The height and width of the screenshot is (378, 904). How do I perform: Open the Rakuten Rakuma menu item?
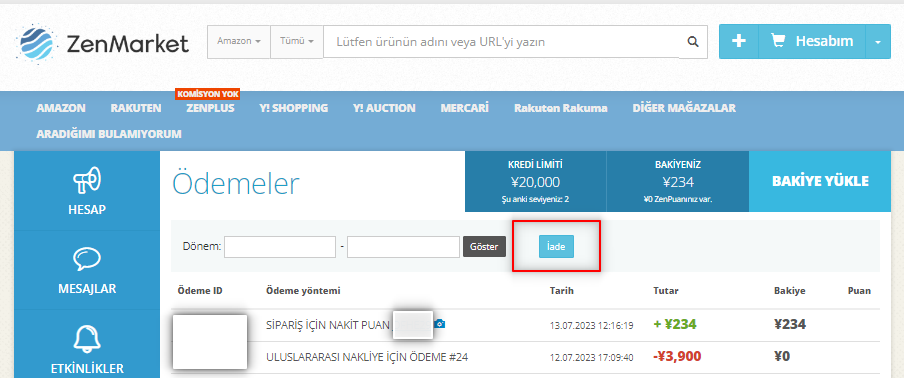pos(561,108)
